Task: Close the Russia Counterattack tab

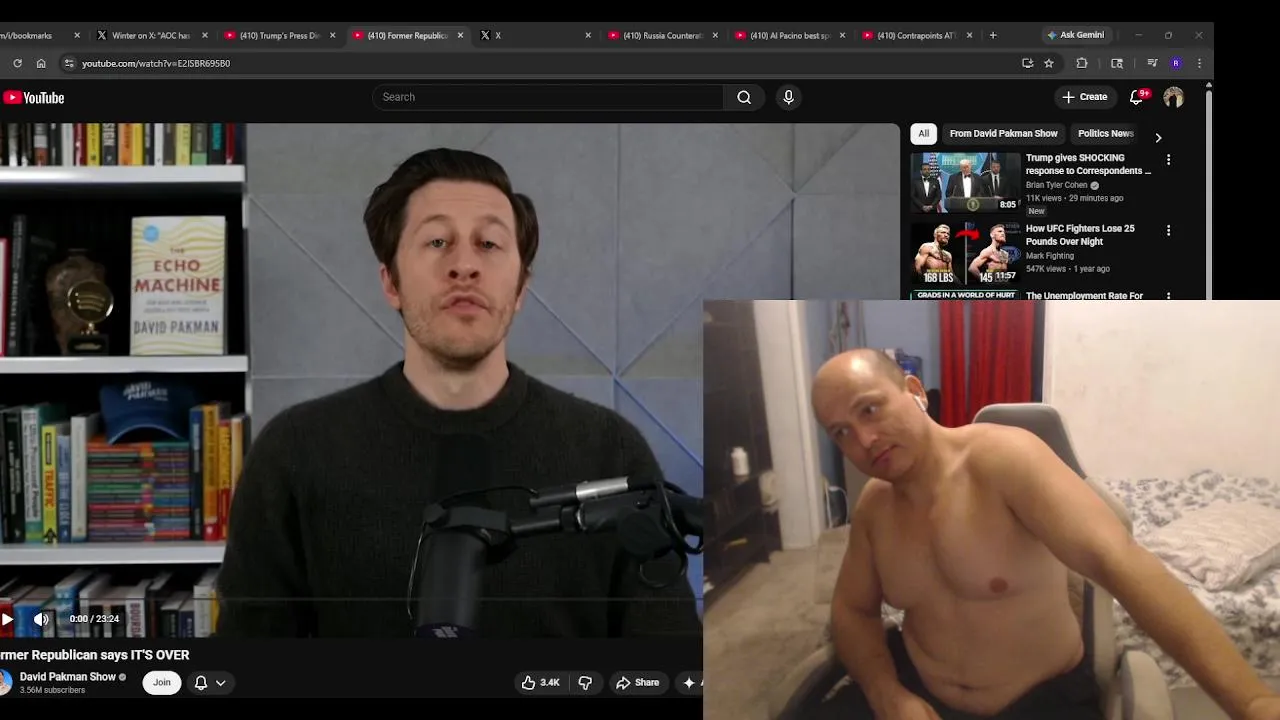Action: (x=715, y=35)
